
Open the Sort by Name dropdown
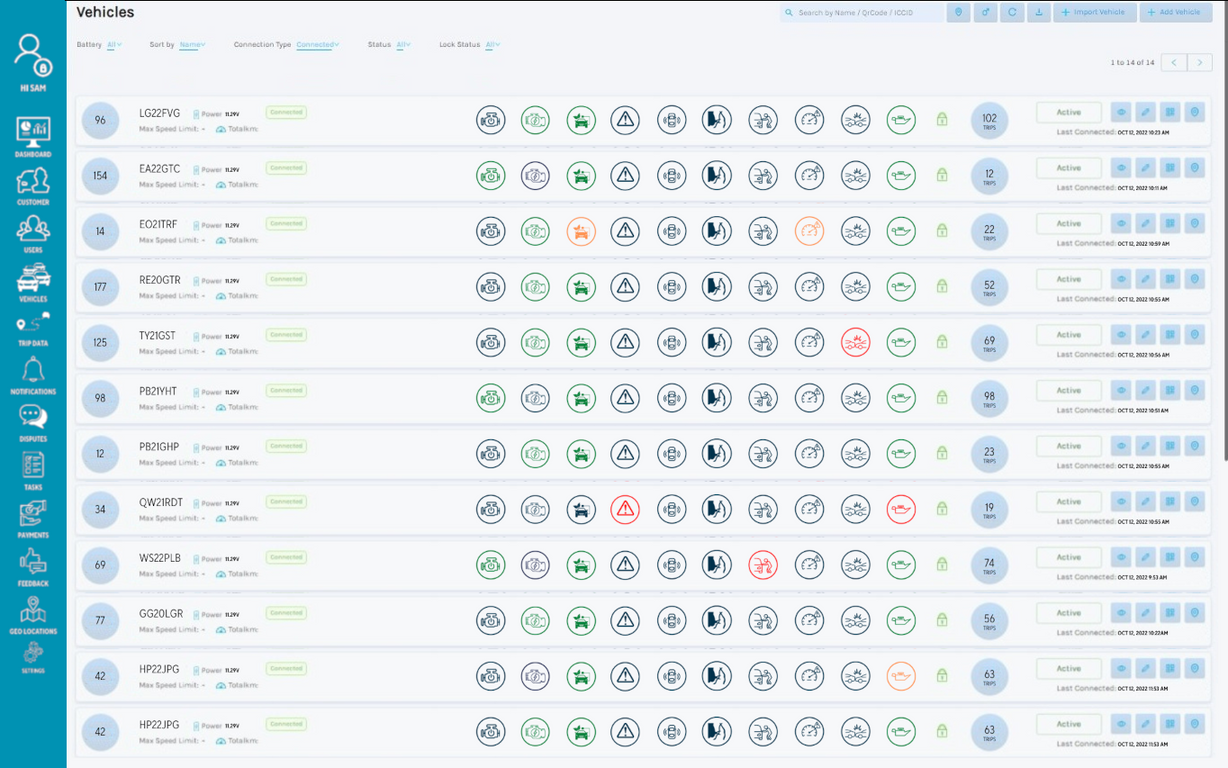(191, 45)
